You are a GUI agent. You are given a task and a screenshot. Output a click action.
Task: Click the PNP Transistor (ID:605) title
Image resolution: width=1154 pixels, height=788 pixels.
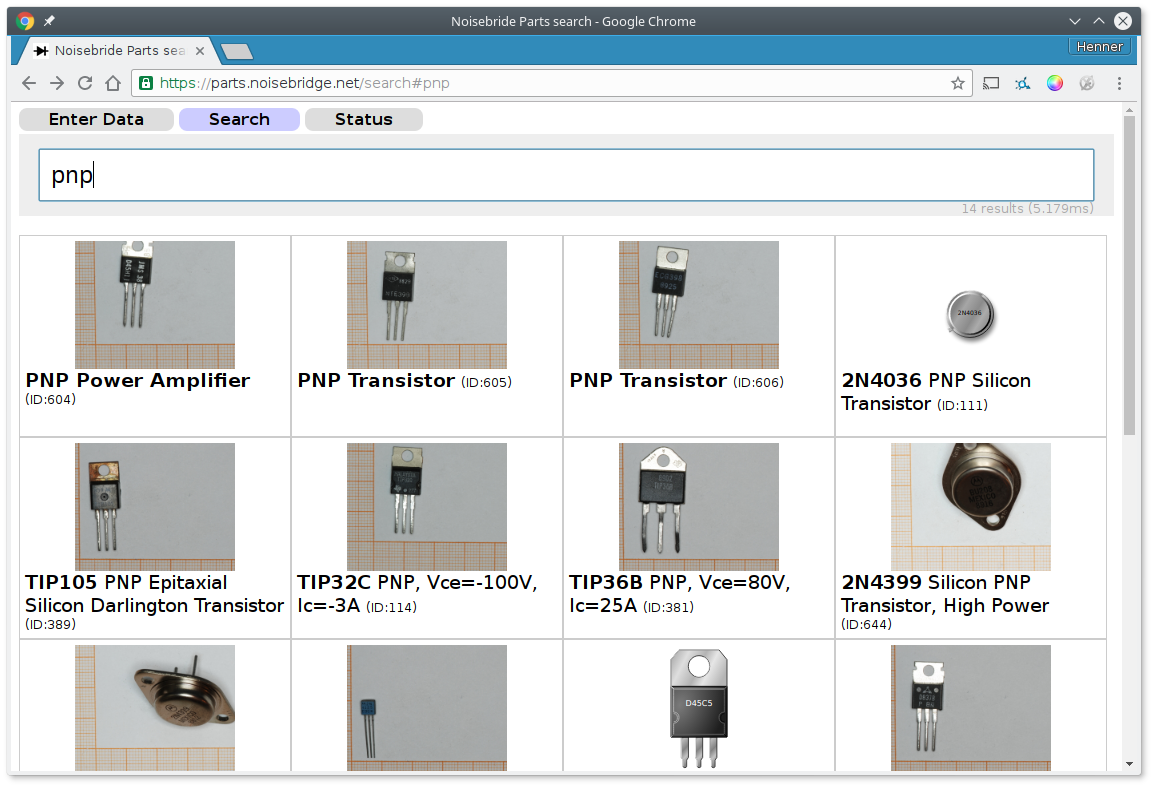(x=404, y=380)
